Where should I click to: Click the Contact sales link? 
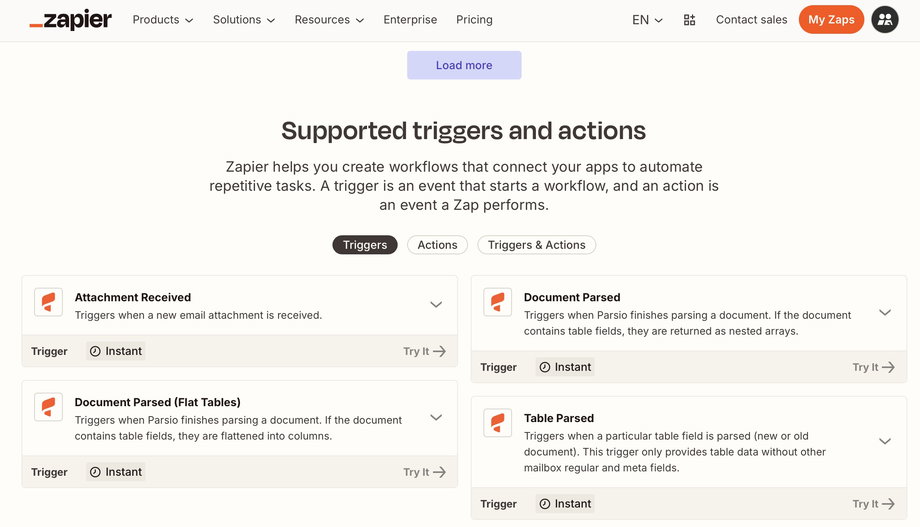[x=751, y=20]
